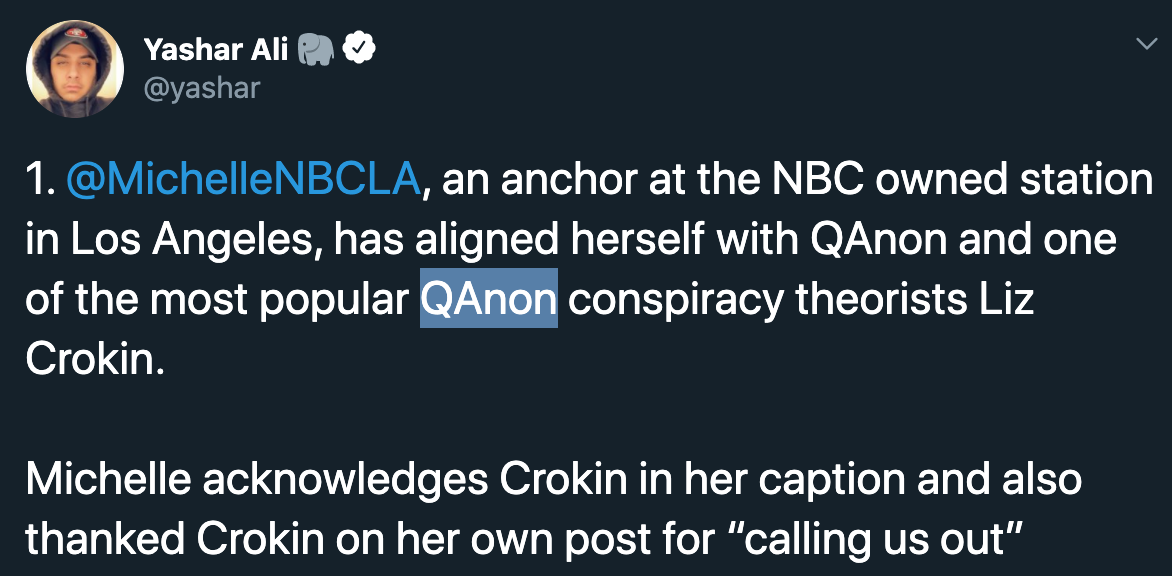1172x576 pixels.
Task: Visit the @yashar handle link
Action: click(x=202, y=88)
